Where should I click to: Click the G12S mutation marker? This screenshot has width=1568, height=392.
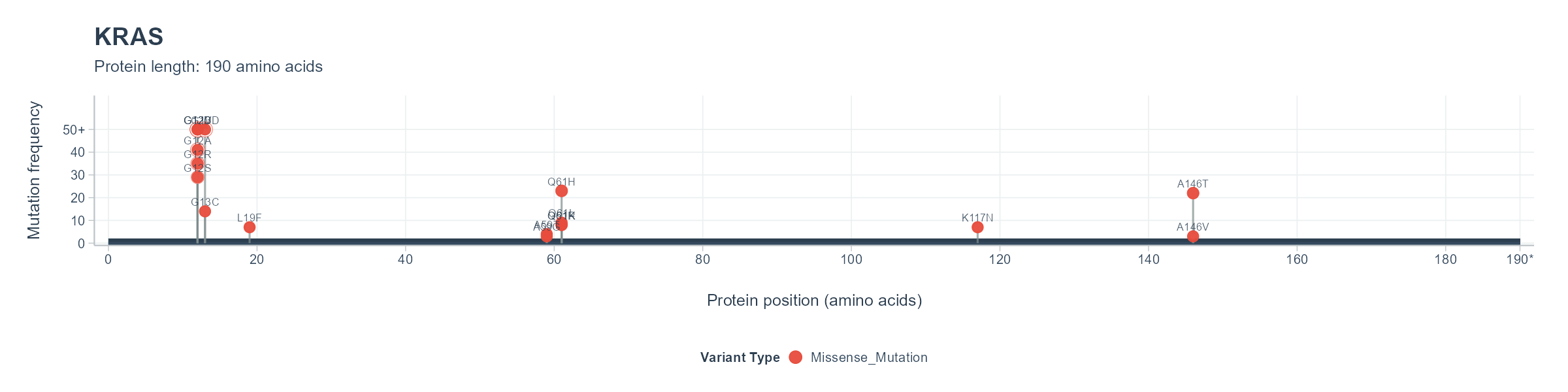[197, 177]
